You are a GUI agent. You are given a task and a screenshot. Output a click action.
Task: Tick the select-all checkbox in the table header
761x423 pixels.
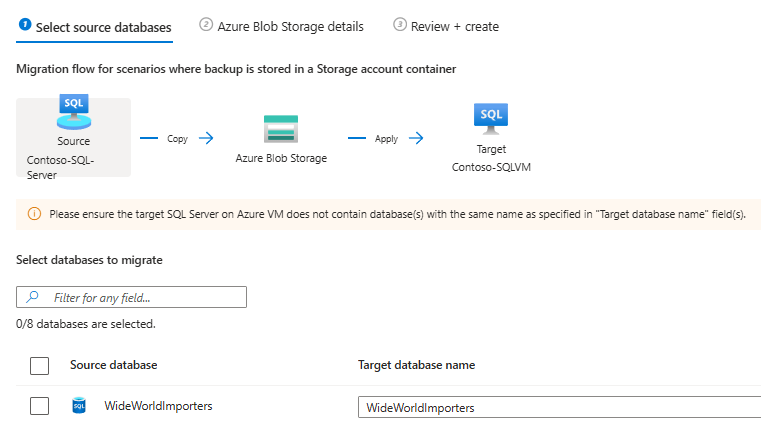pyautogui.click(x=39, y=366)
